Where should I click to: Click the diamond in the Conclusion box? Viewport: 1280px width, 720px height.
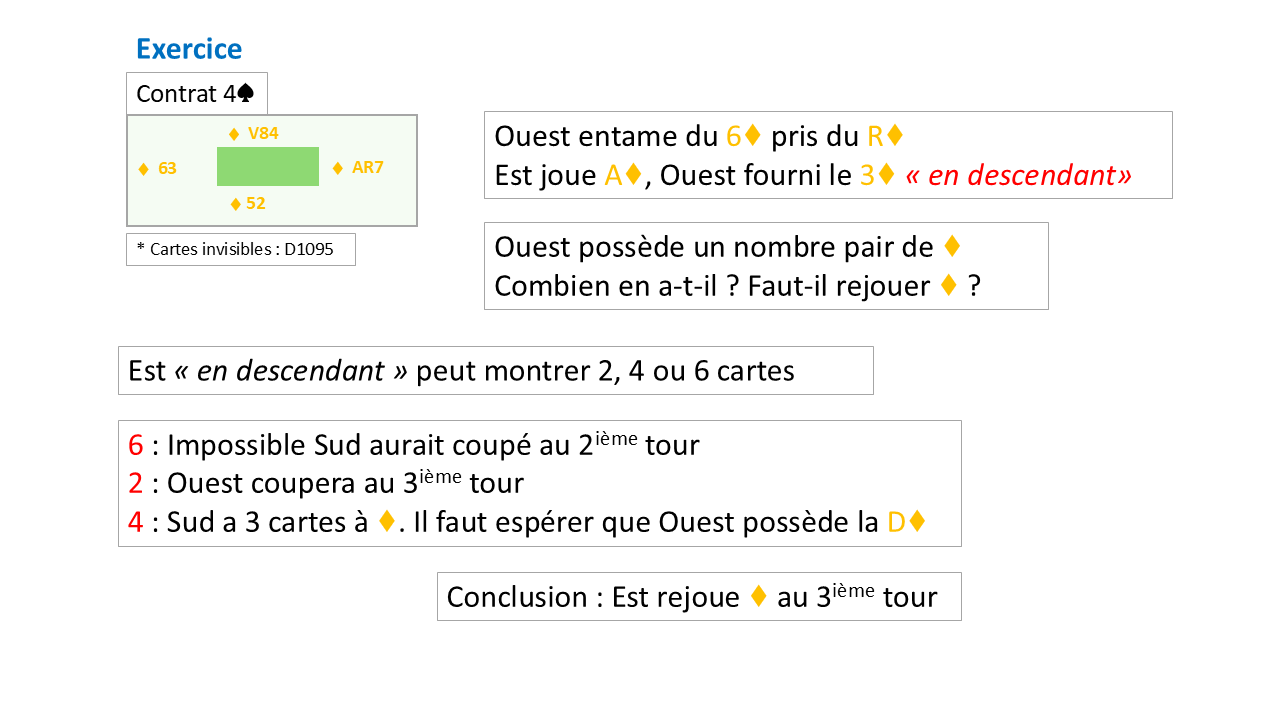[758, 597]
